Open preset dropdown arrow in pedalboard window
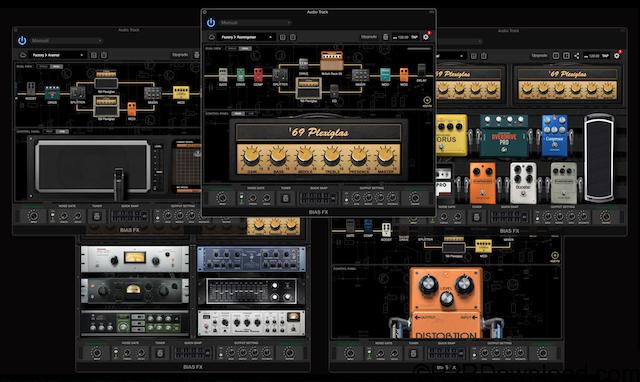 click(462, 56)
